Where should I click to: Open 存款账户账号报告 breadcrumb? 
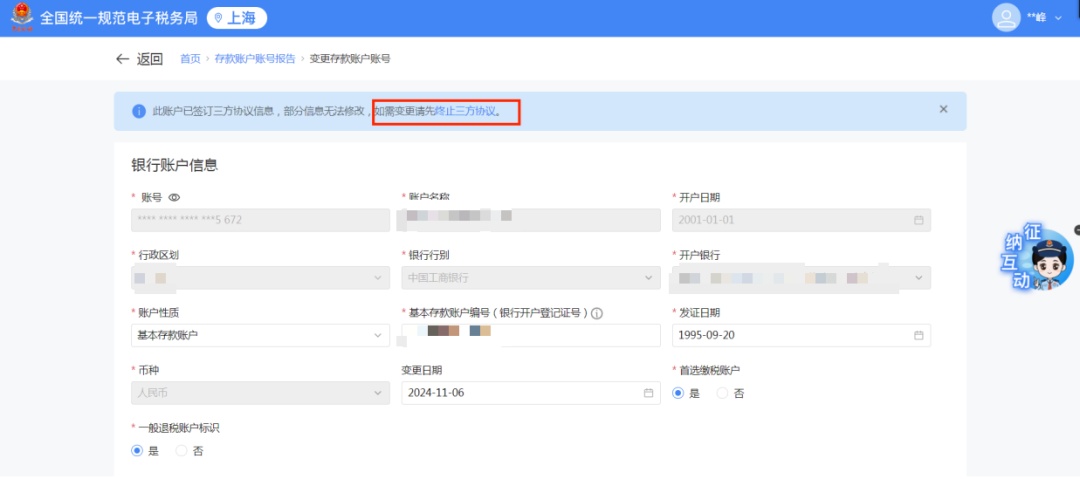tap(255, 59)
